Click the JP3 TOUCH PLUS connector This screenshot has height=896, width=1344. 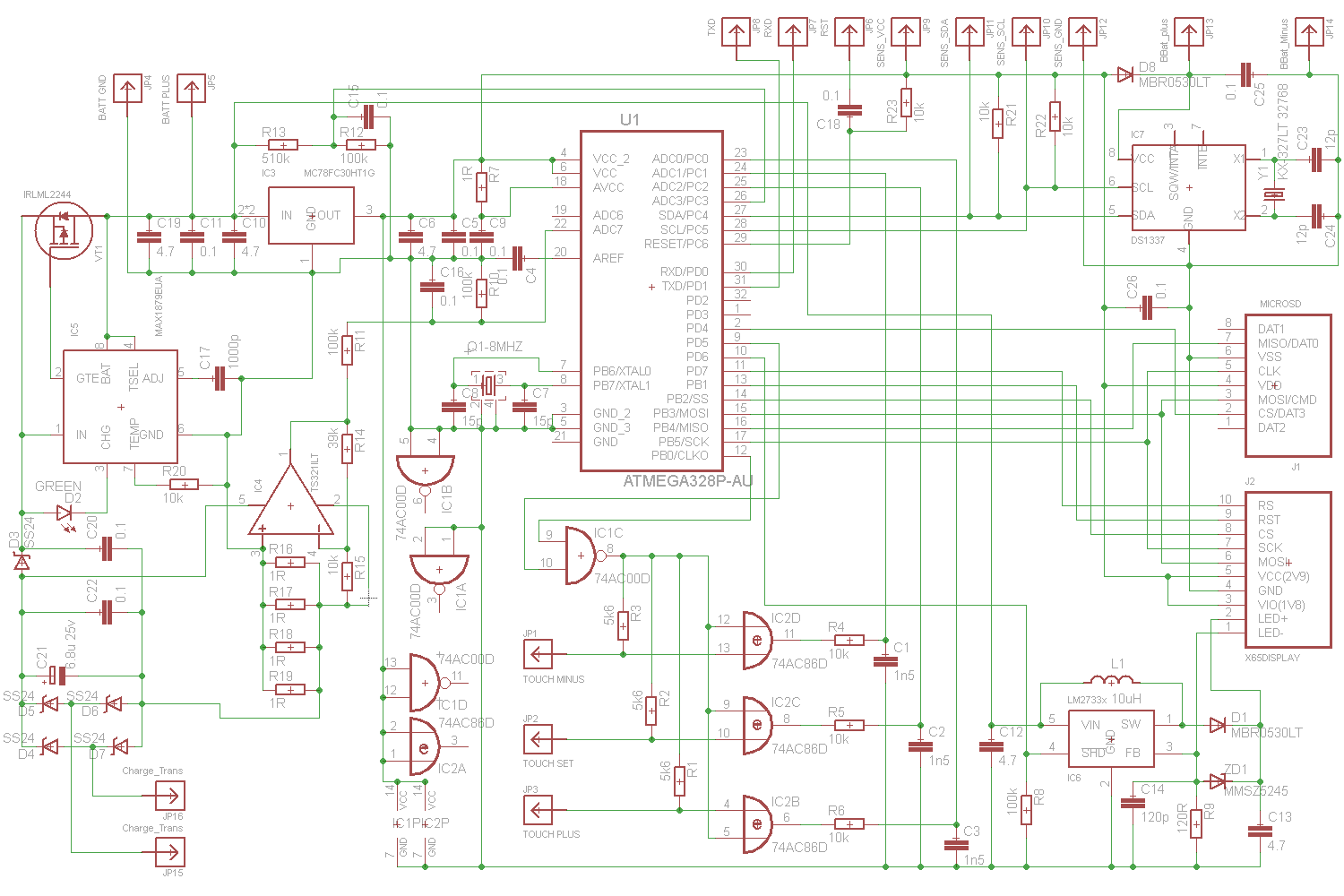pos(538,810)
